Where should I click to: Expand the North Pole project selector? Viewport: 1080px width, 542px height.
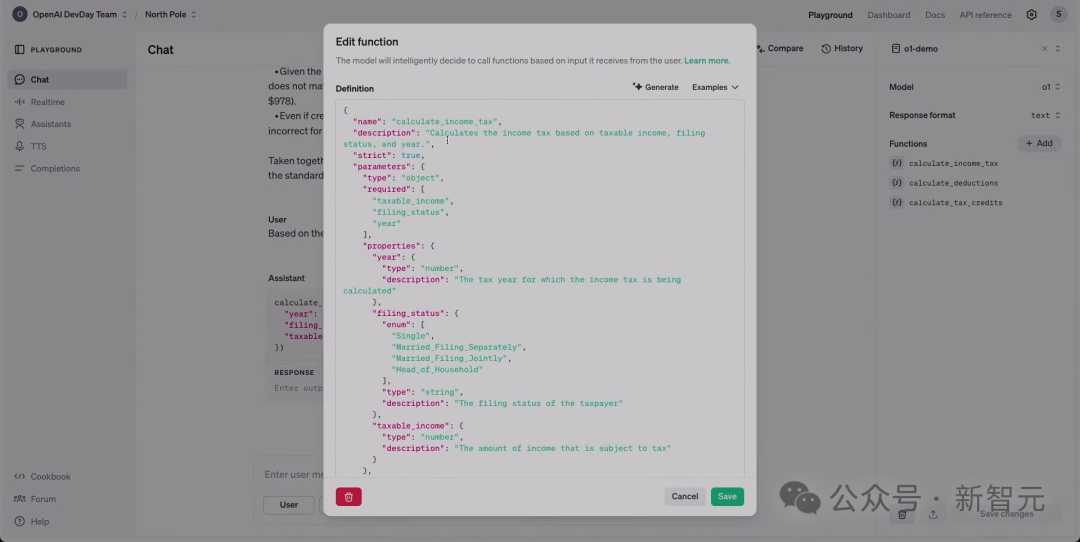click(x=170, y=15)
